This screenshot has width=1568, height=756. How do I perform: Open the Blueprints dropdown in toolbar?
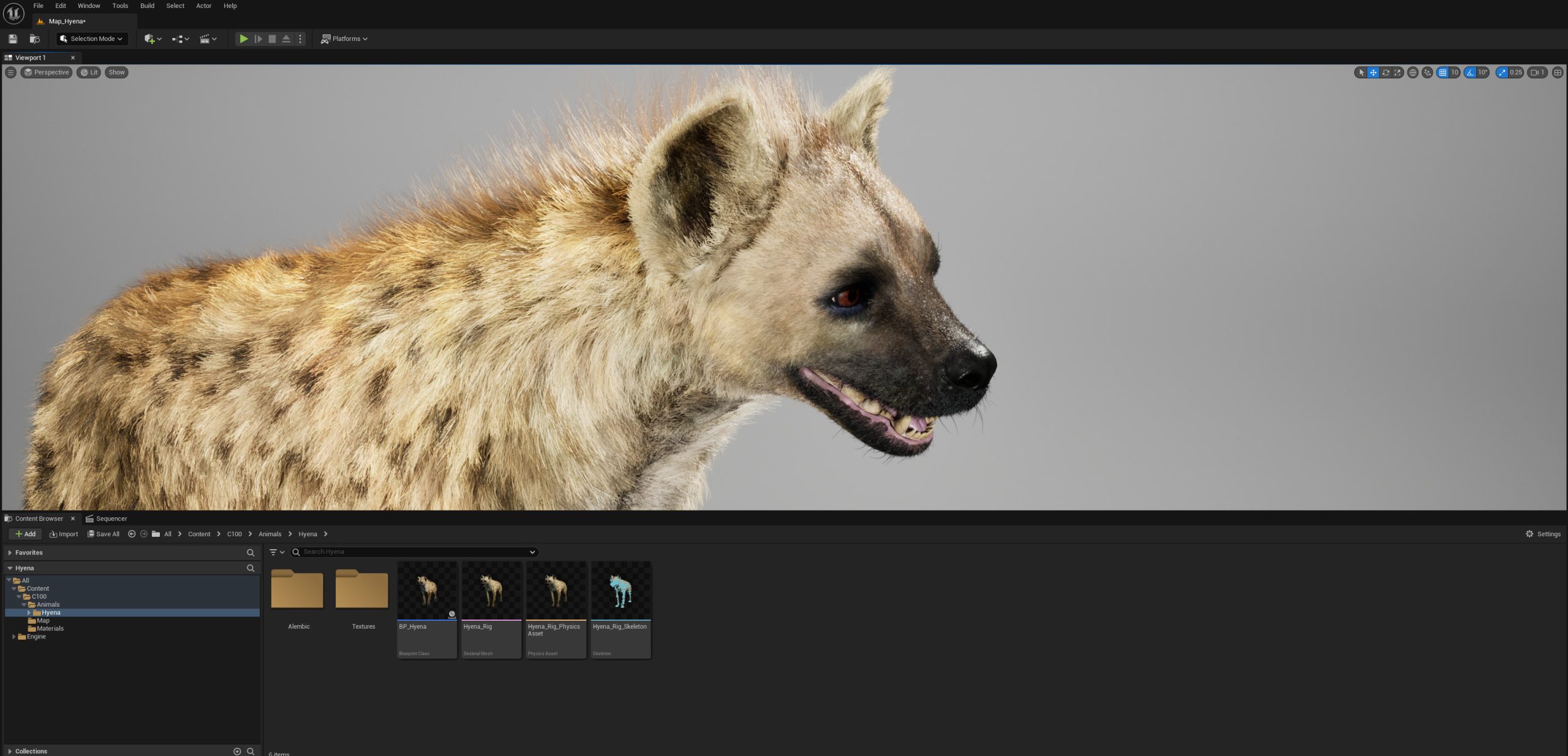click(x=181, y=39)
